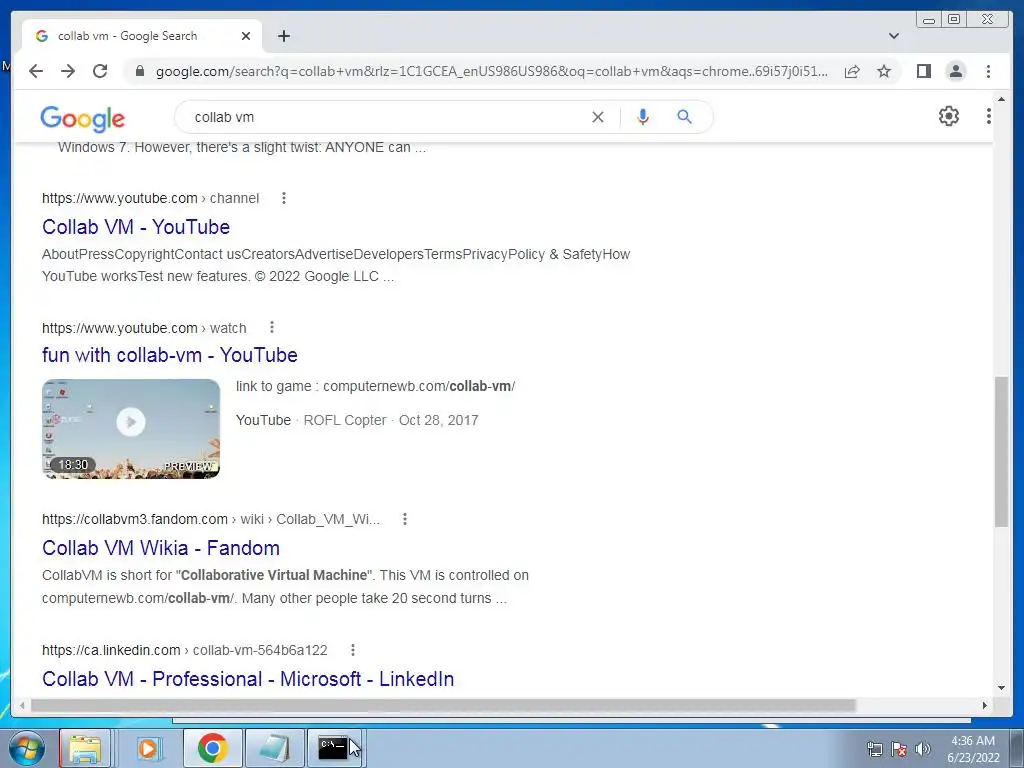Click the scroll-up arrow of the page
This screenshot has height=768, width=1024.
(x=1002, y=99)
